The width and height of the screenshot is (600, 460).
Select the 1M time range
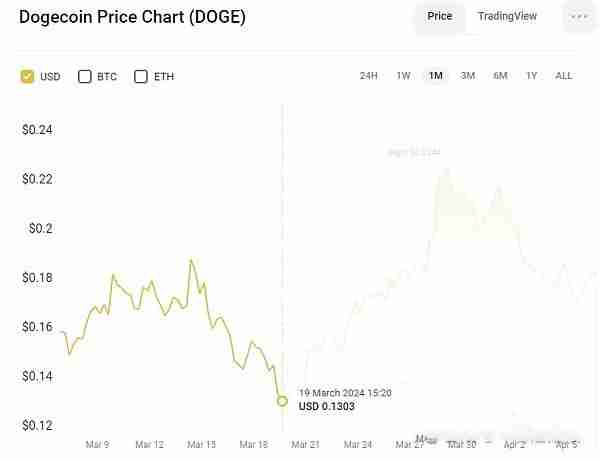(x=435, y=76)
